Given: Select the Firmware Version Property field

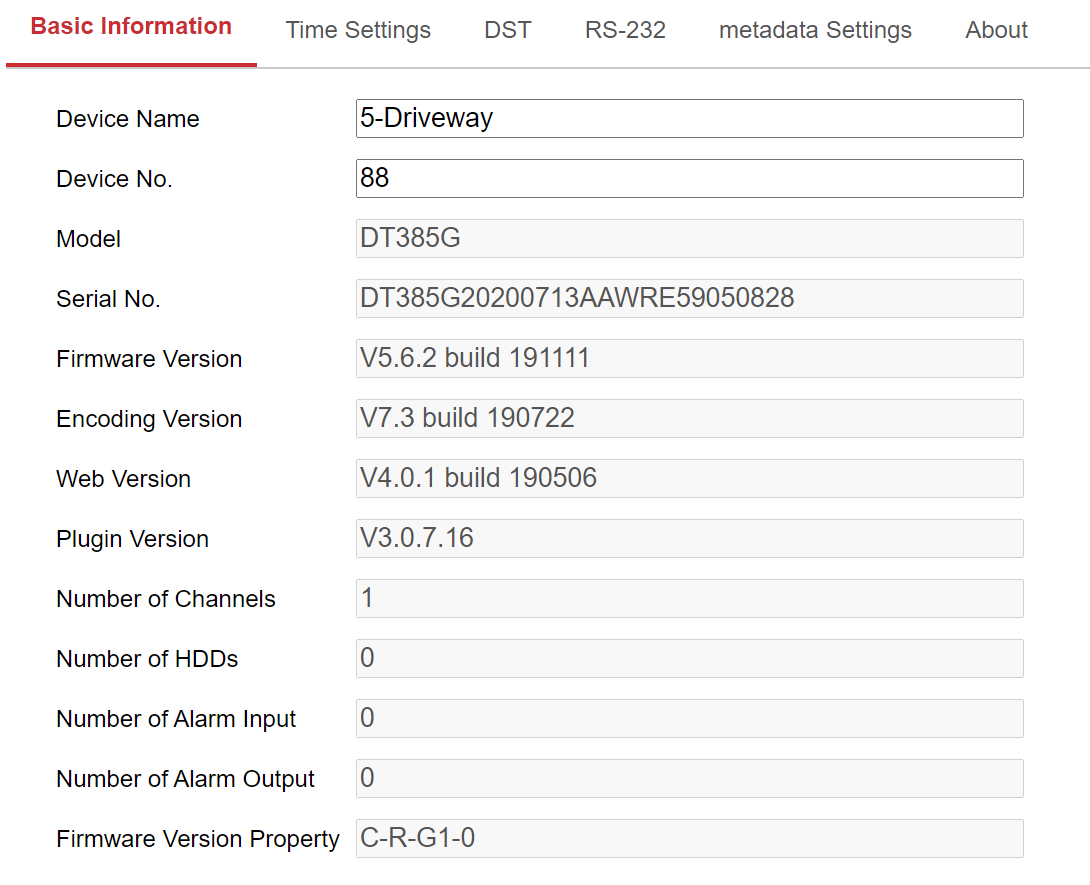Looking at the screenshot, I should coord(689,838).
